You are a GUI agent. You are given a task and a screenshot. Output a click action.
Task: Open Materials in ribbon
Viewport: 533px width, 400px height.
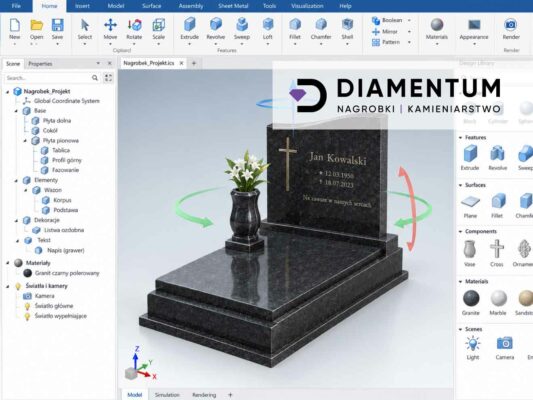pos(437,25)
